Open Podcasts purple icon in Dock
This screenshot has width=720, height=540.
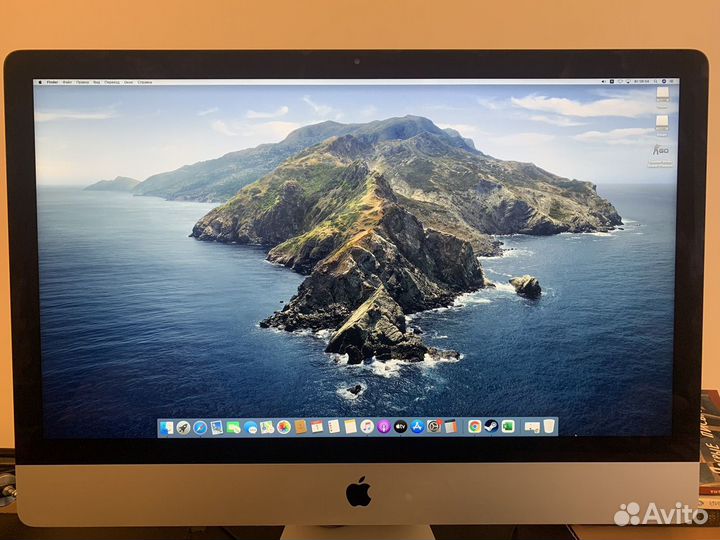pyautogui.click(x=384, y=427)
